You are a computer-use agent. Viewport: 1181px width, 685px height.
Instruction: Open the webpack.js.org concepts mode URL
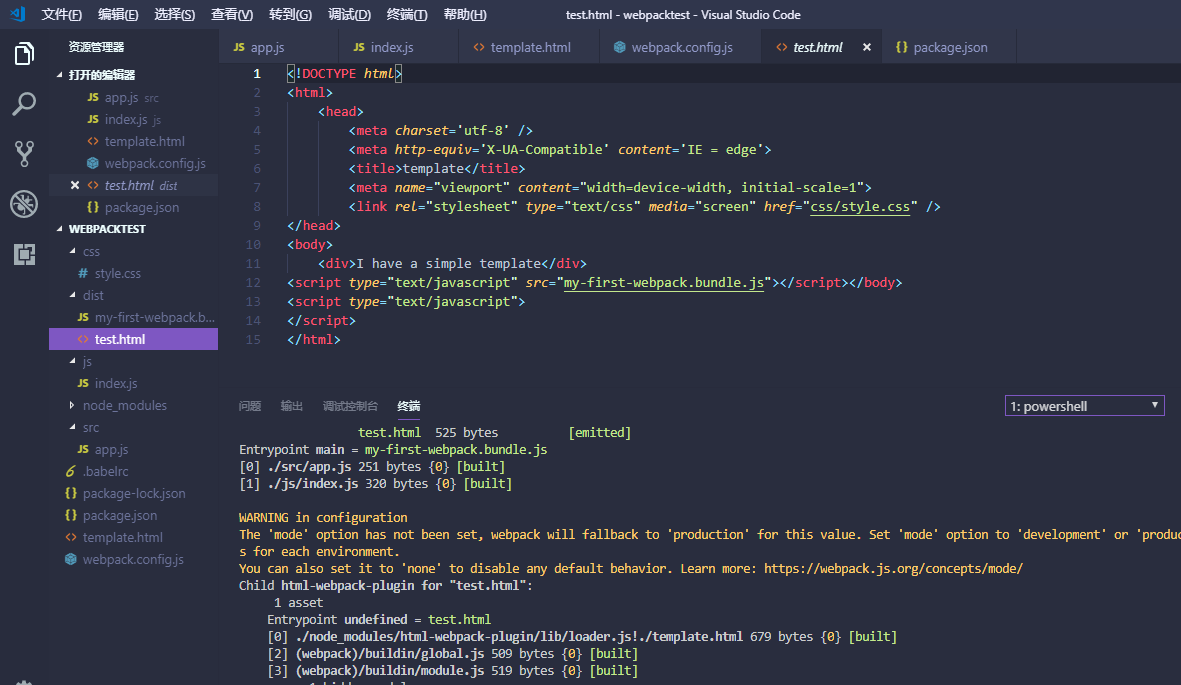(x=893, y=568)
